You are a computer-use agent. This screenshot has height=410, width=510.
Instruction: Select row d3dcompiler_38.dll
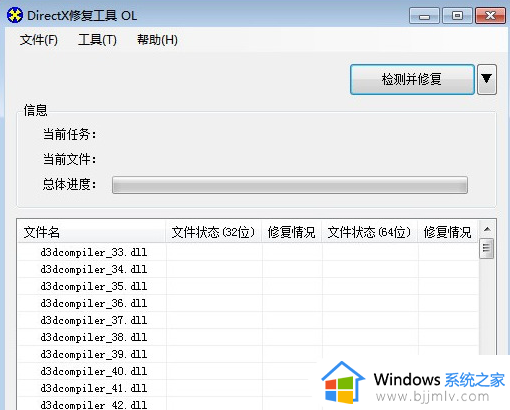pyautogui.click(x=248, y=337)
